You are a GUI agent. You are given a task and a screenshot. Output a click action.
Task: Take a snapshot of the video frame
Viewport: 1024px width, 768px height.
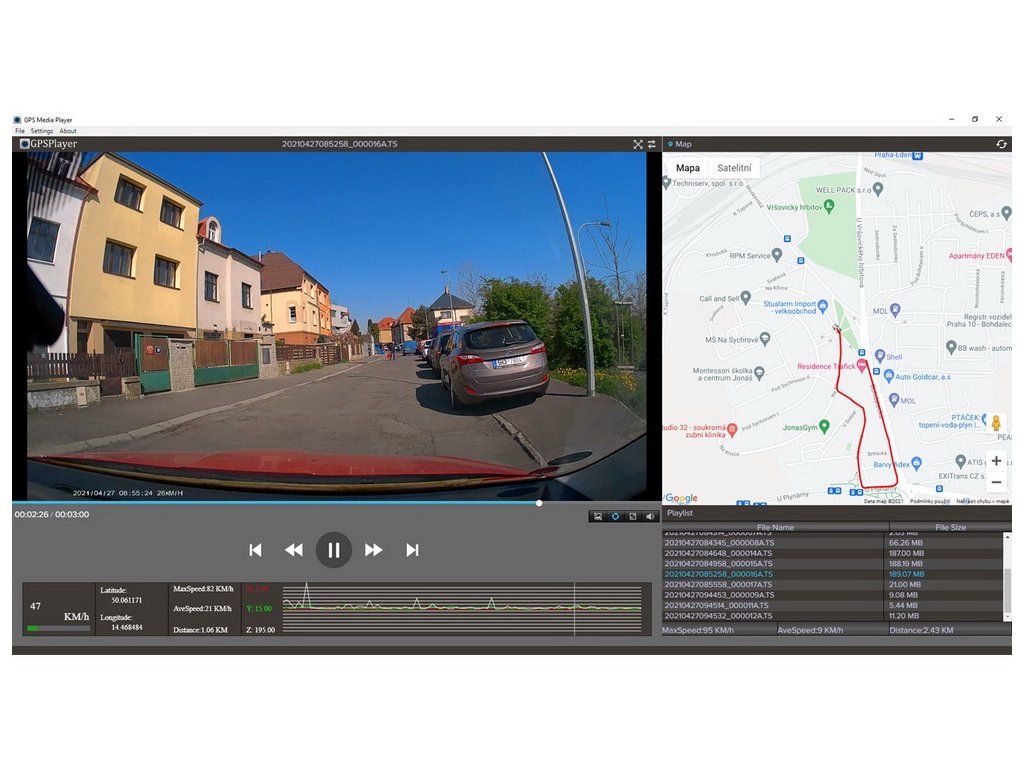tap(597, 516)
